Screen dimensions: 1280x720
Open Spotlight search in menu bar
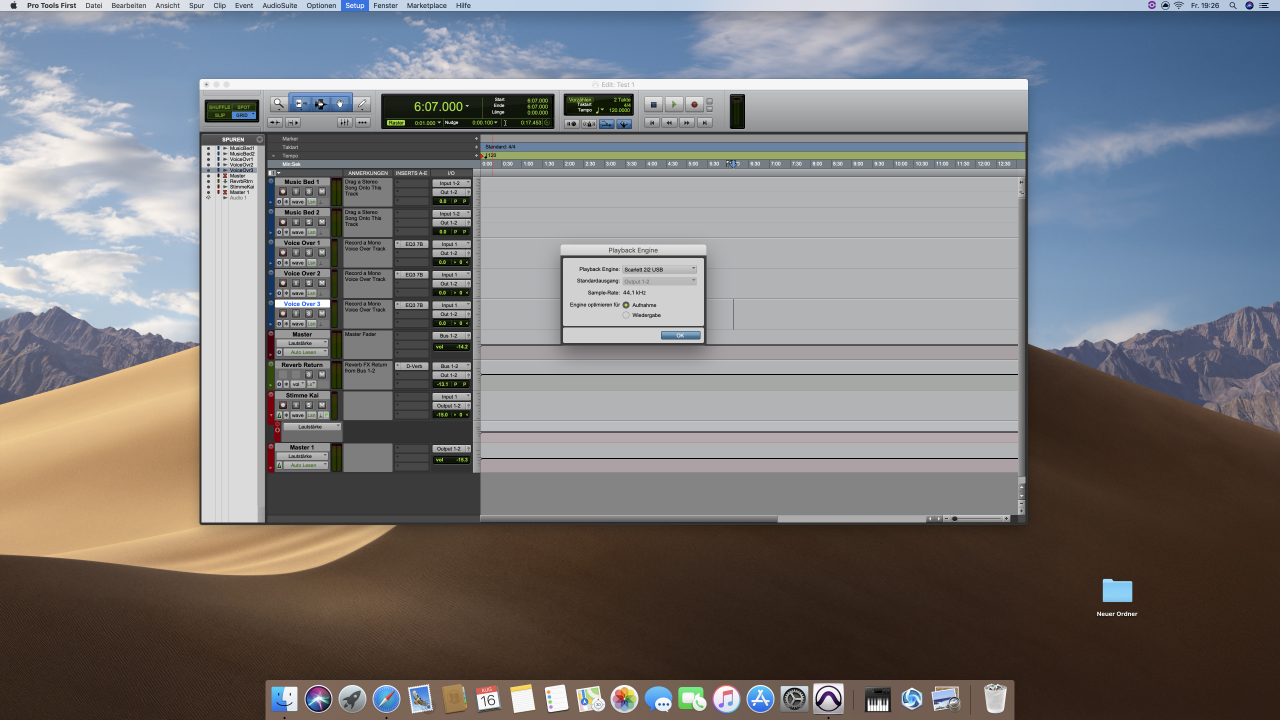(x=1235, y=5)
